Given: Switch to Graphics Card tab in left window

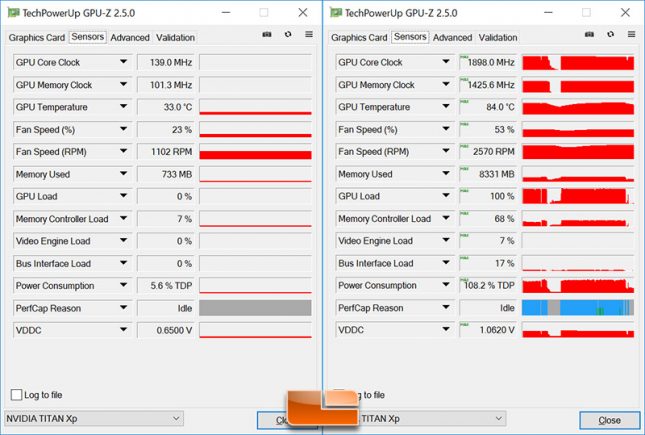Looking at the screenshot, I should pos(37,37).
